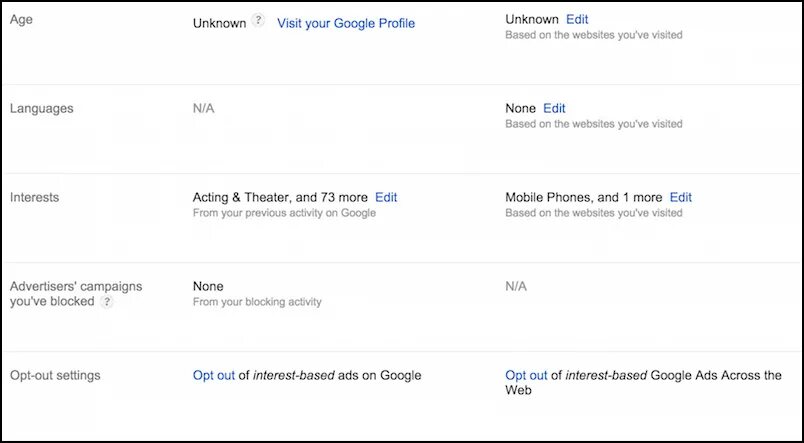The height and width of the screenshot is (443, 804).
Task: Click the Mobile Phones, and 1 more text
Action: tap(584, 197)
